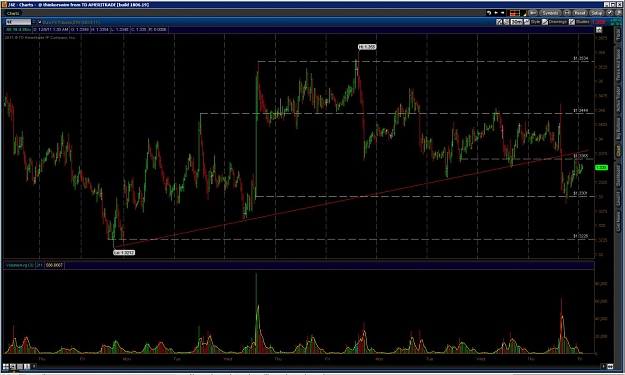
Task: Click the Reset button
Action: (x=580, y=13)
